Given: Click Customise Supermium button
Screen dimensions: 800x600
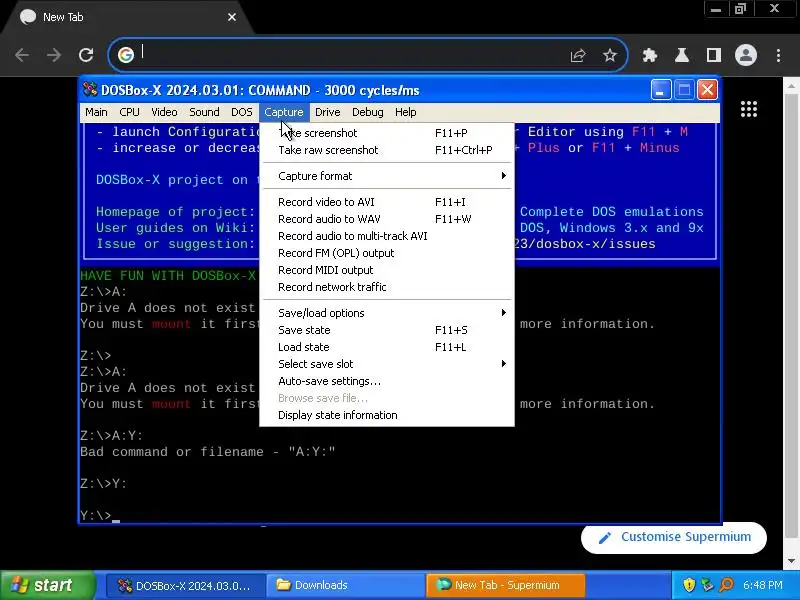Looking at the screenshot, I should pyautogui.click(x=673, y=537).
